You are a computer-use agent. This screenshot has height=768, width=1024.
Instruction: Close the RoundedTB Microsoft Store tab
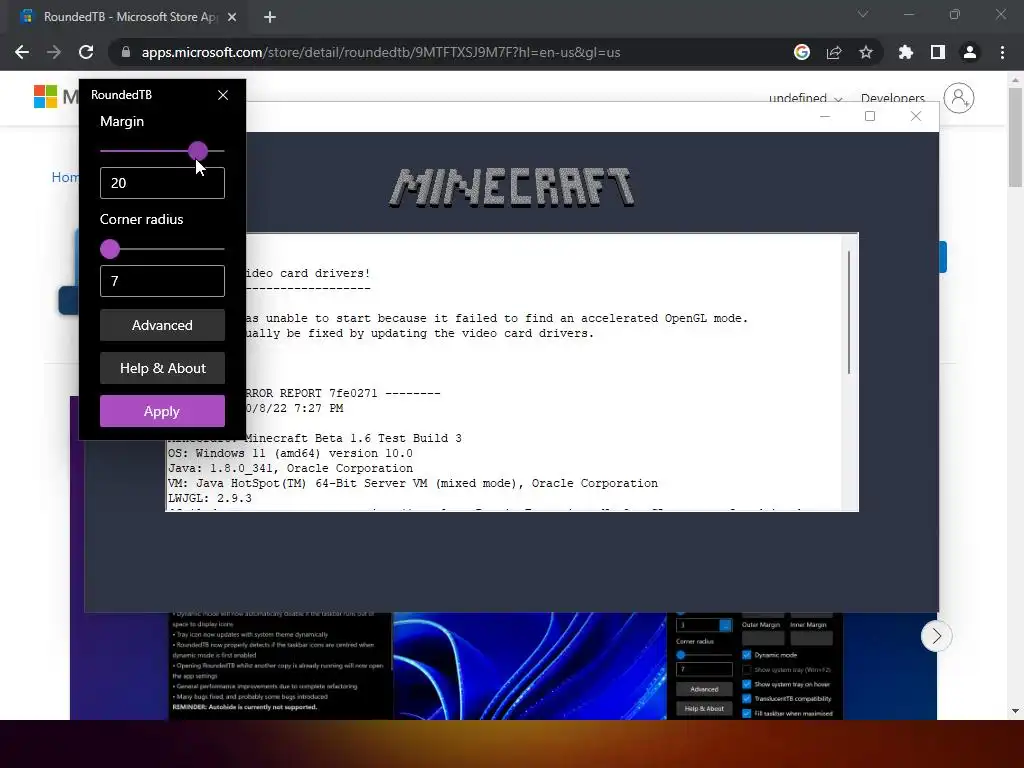pos(232,17)
